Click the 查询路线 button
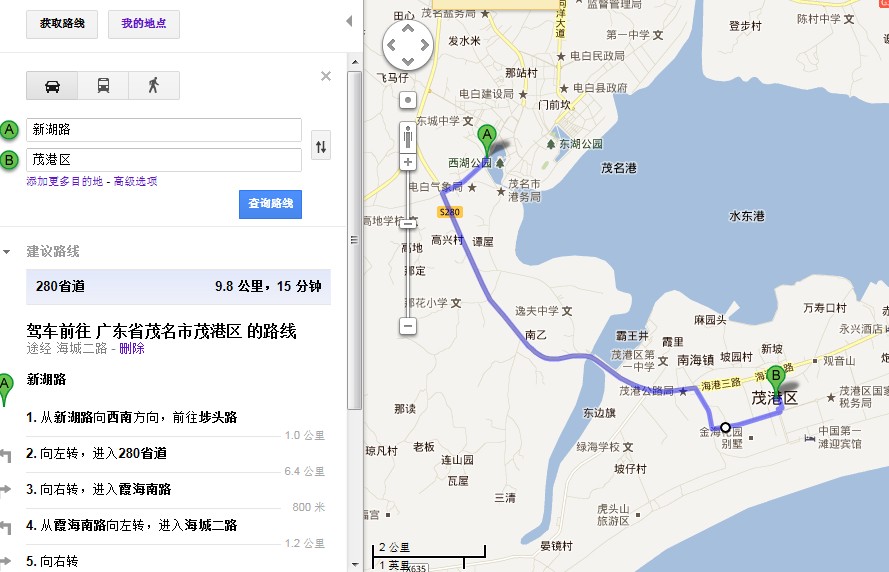 click(x=270, y=204)
